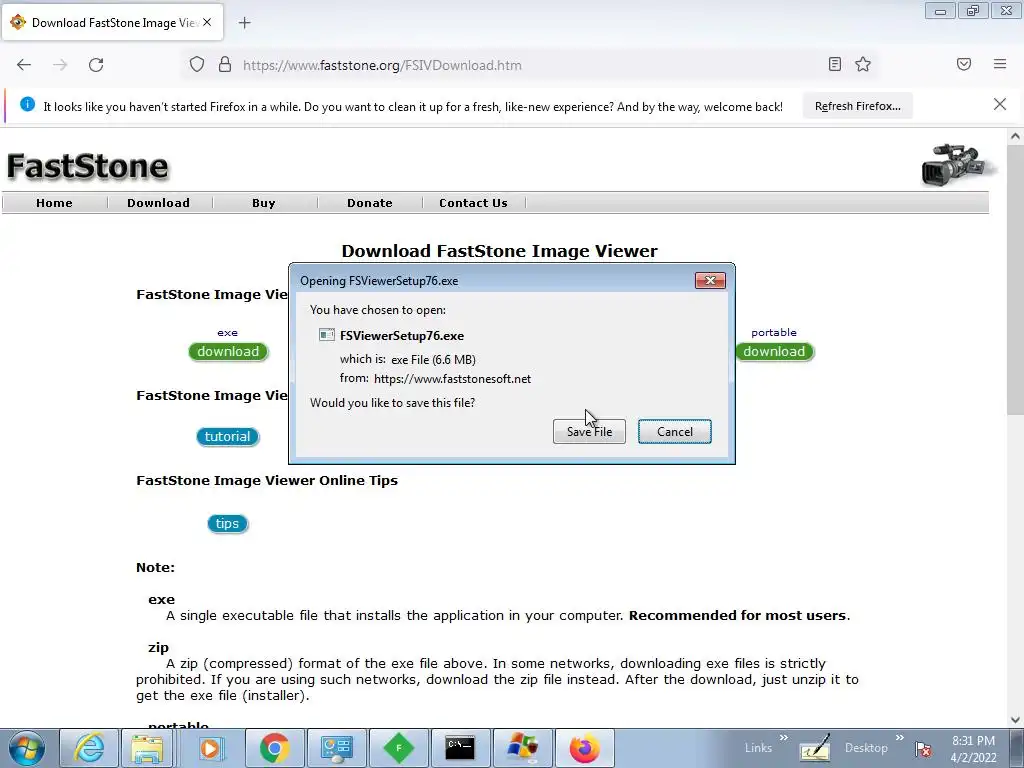Viewport: 1024px width, 768px height.
Task: Open the Download menu item
Action: click(x=159, y=203)
